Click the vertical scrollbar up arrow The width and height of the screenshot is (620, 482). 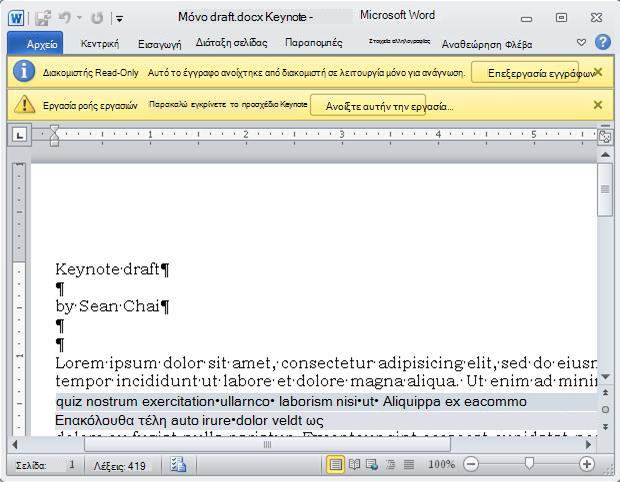pos(605,155)
